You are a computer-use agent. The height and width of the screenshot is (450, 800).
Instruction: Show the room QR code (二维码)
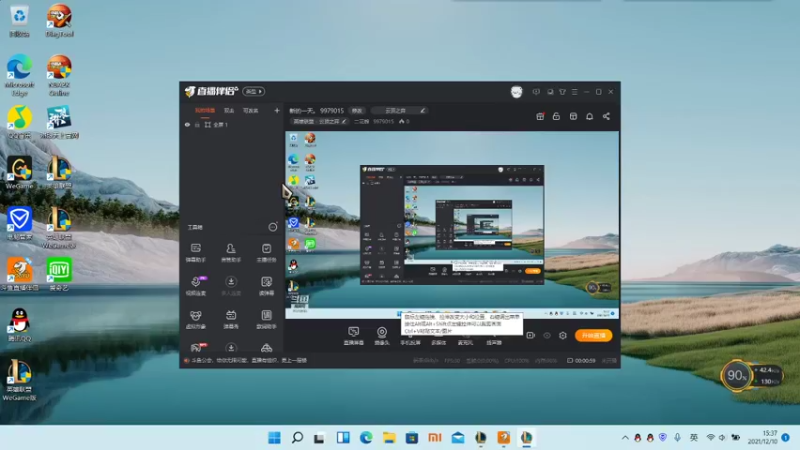click(x=361, y=121)
